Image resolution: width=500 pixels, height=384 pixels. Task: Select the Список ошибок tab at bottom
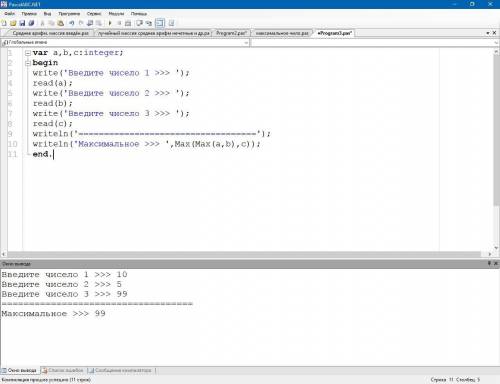pos(63,370)
